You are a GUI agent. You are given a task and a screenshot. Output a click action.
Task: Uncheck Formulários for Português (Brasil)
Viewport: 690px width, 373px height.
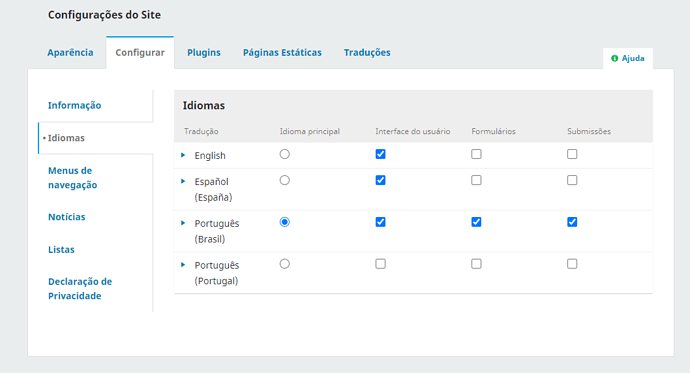476,222
